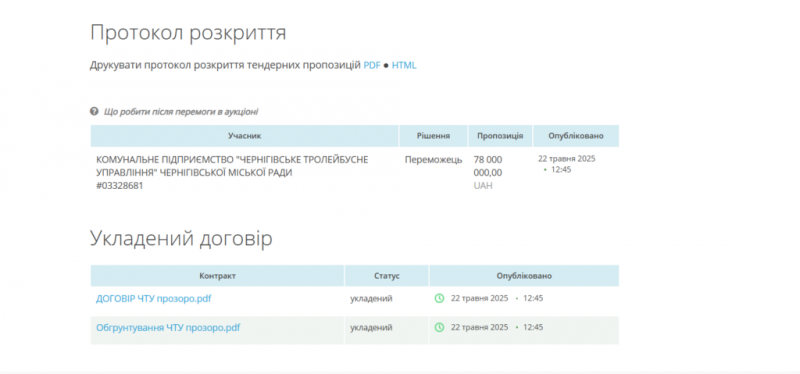Click the participant's 22 травня 2025 date
This screenshot has height=374, width=800.
point(566,159)
